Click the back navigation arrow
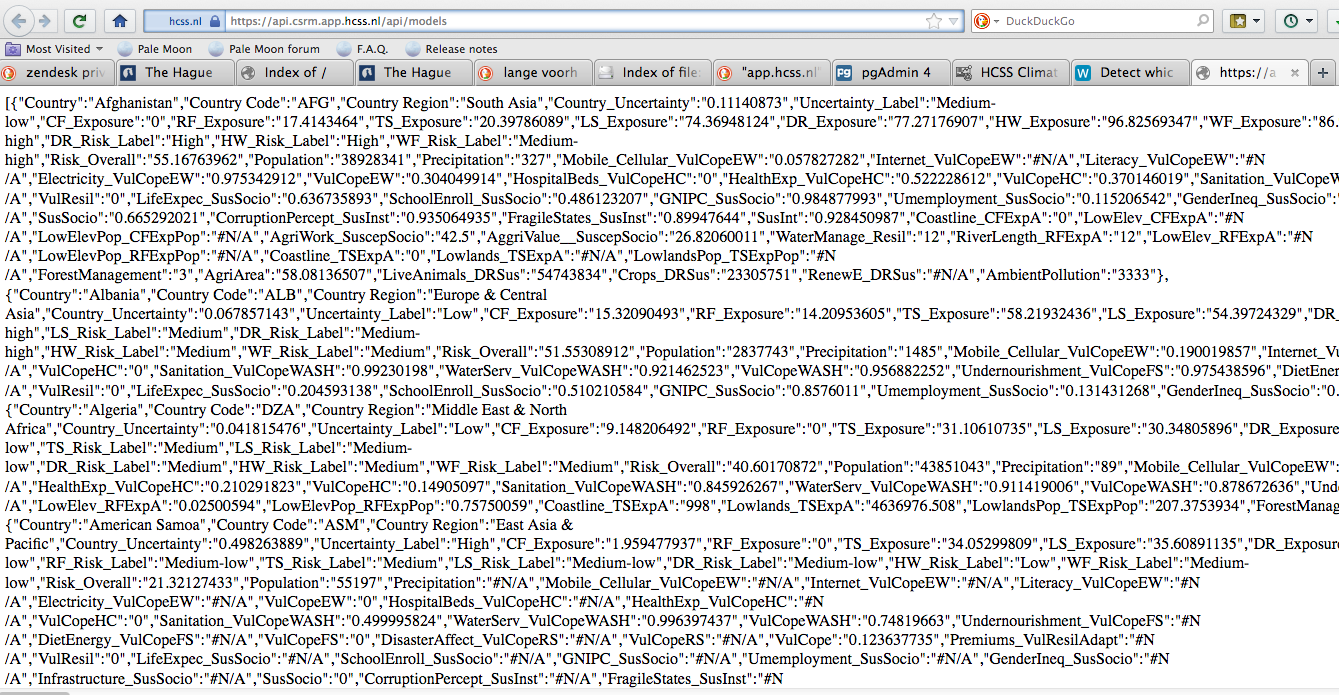This screenshot has width=1339, height=695. pyautogui.click(x=18, y=20)
